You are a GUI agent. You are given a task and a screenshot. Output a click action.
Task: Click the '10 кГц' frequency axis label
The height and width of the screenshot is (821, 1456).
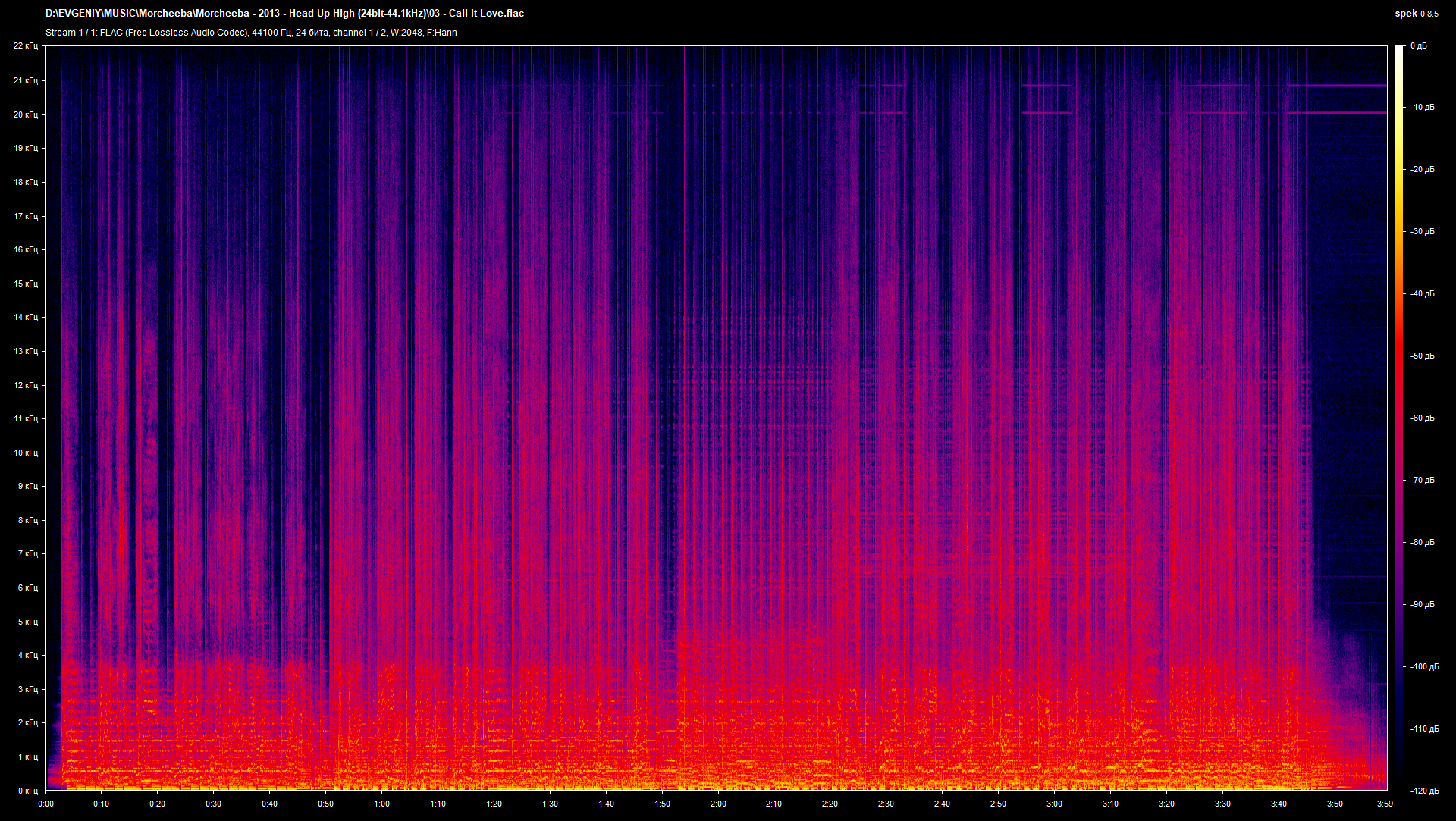point(26,453)
